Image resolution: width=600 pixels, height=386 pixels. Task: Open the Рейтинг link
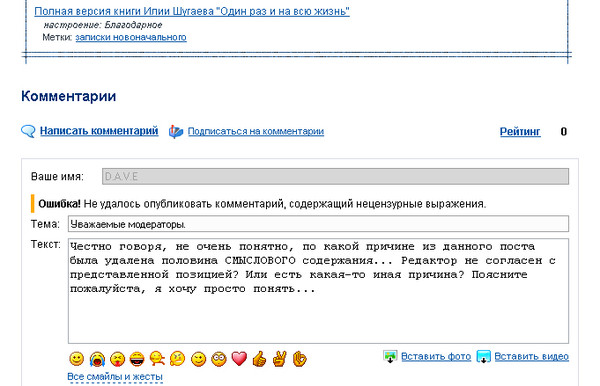[x=520, y=132]
